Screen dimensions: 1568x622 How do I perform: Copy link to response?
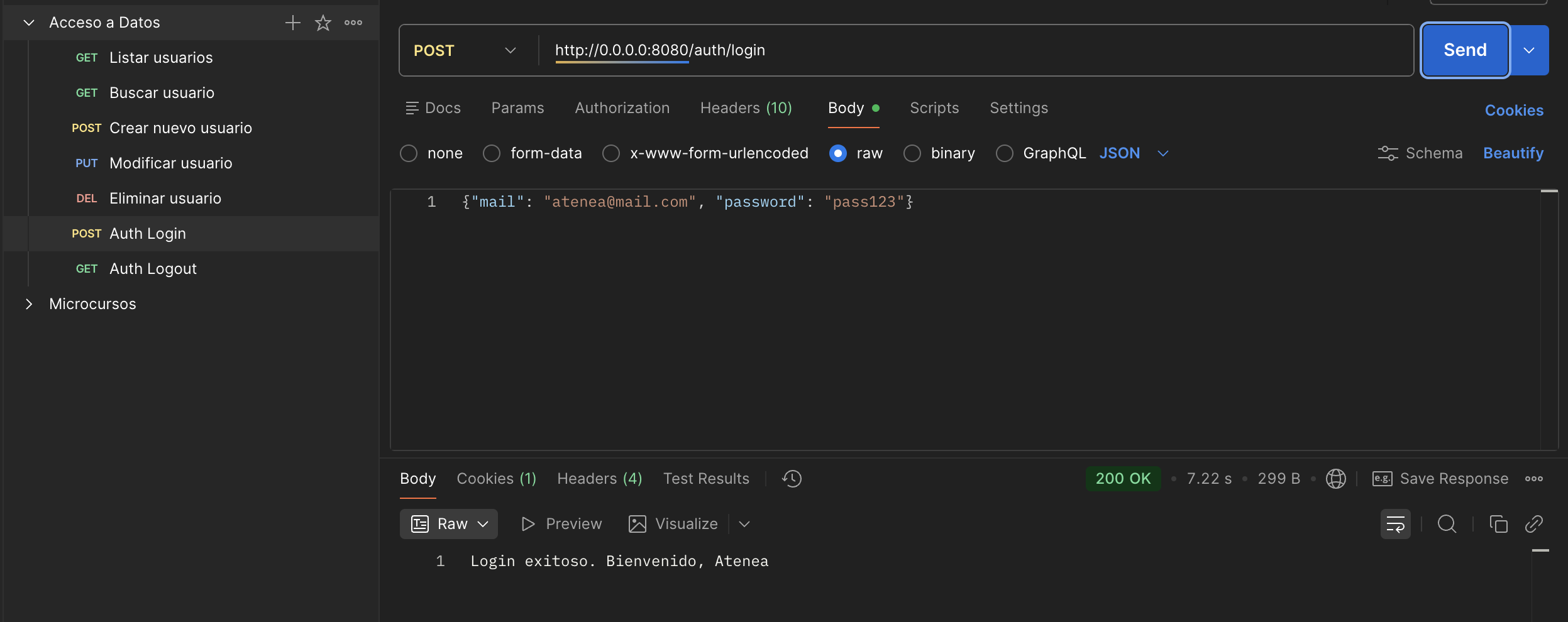1533,524
